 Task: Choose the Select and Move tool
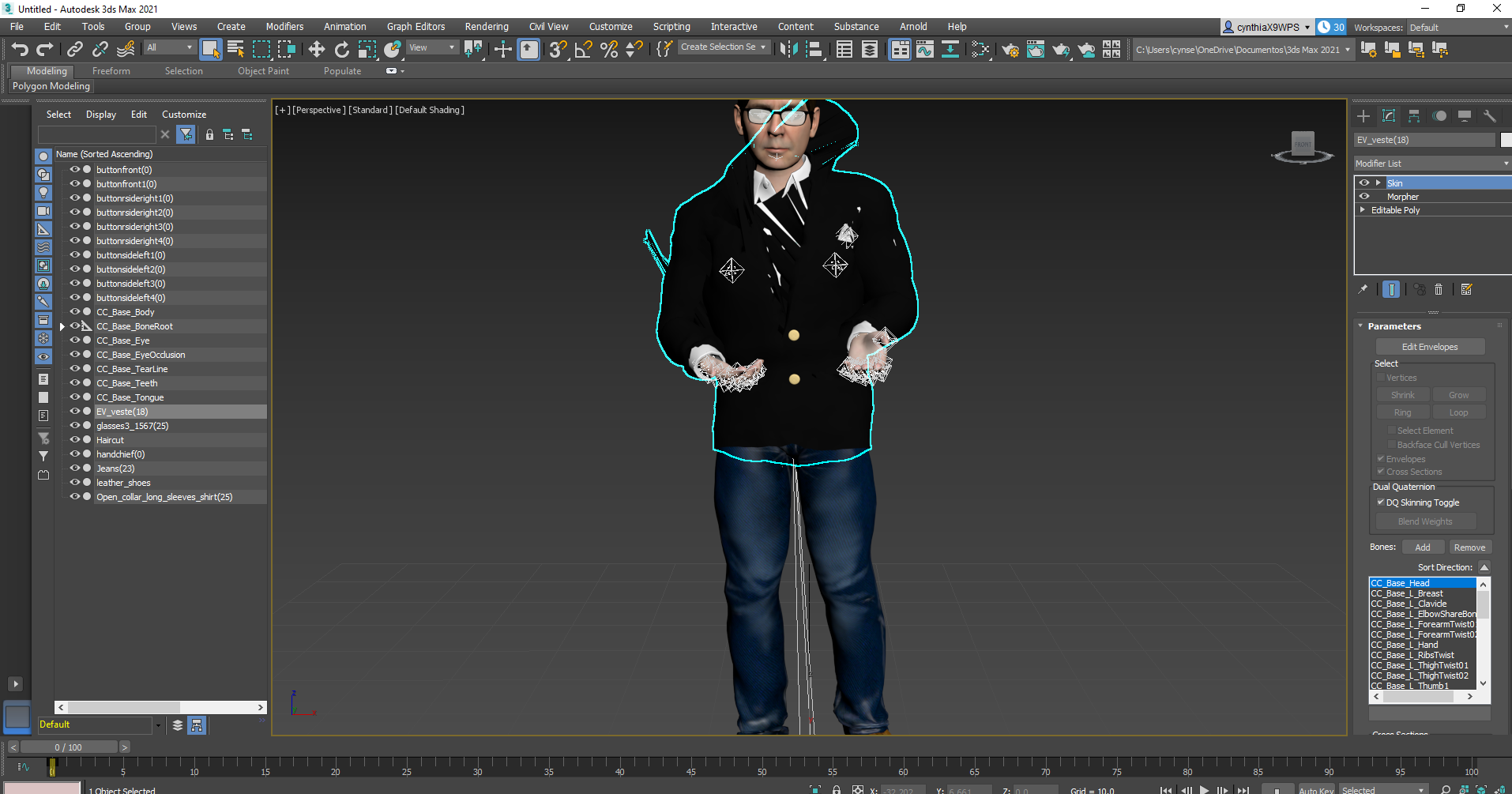click(x=317, y=50)
